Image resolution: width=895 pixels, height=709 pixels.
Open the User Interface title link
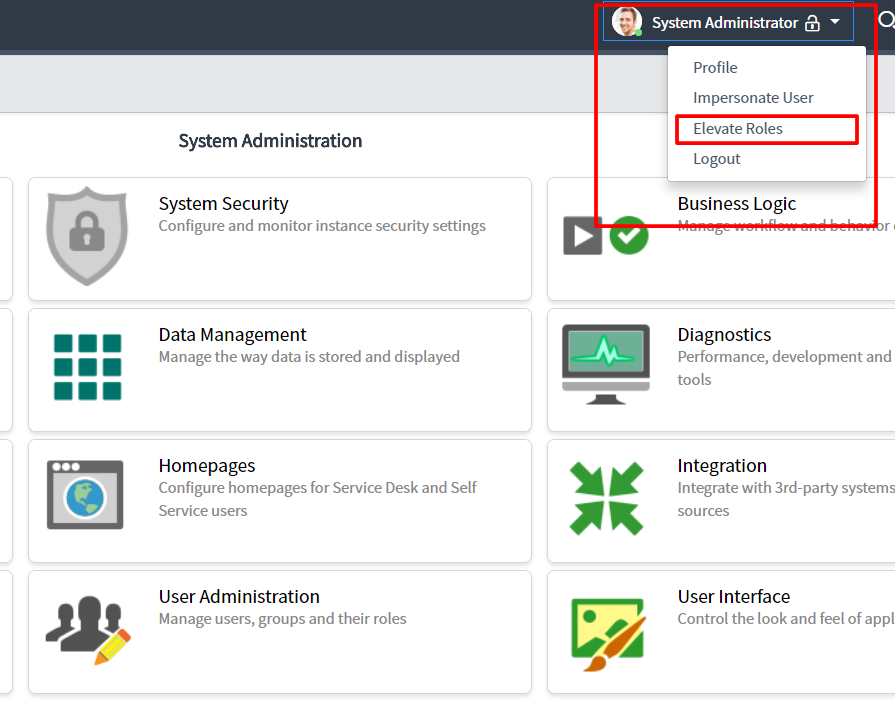tap(733, 597)
